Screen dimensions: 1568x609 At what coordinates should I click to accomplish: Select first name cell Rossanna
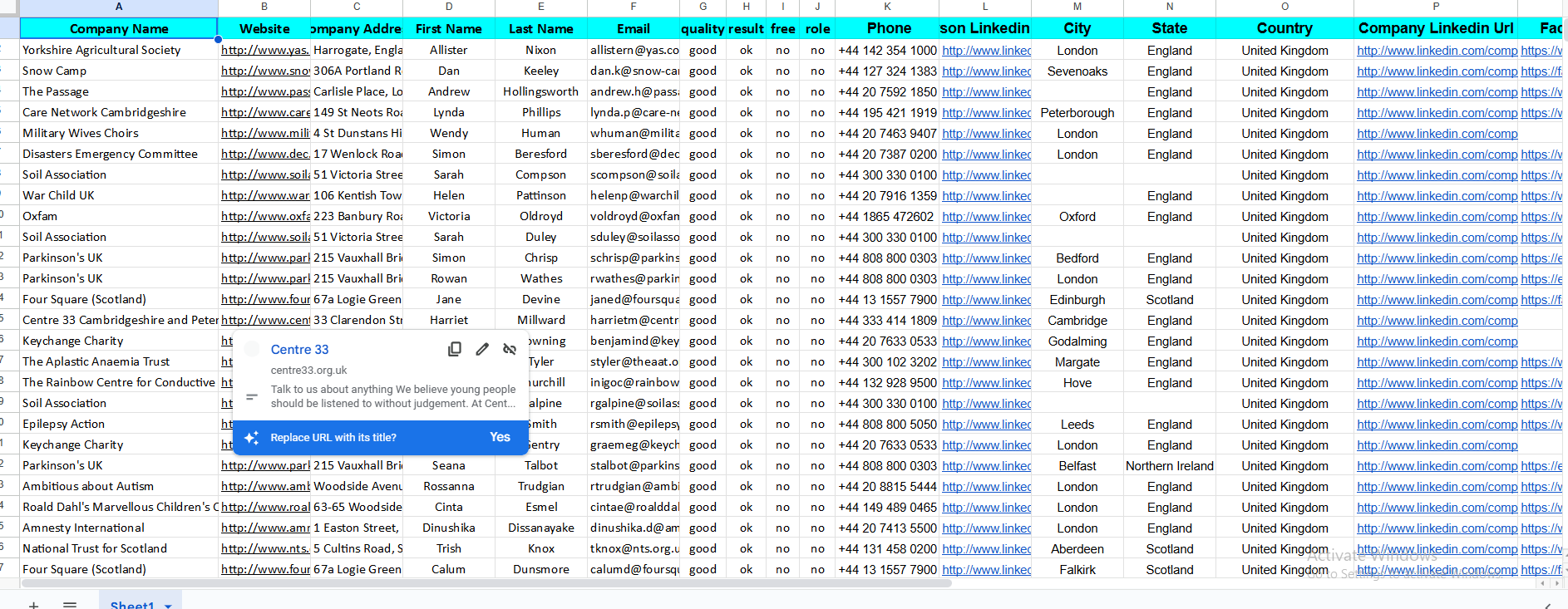tap(449, 486)
